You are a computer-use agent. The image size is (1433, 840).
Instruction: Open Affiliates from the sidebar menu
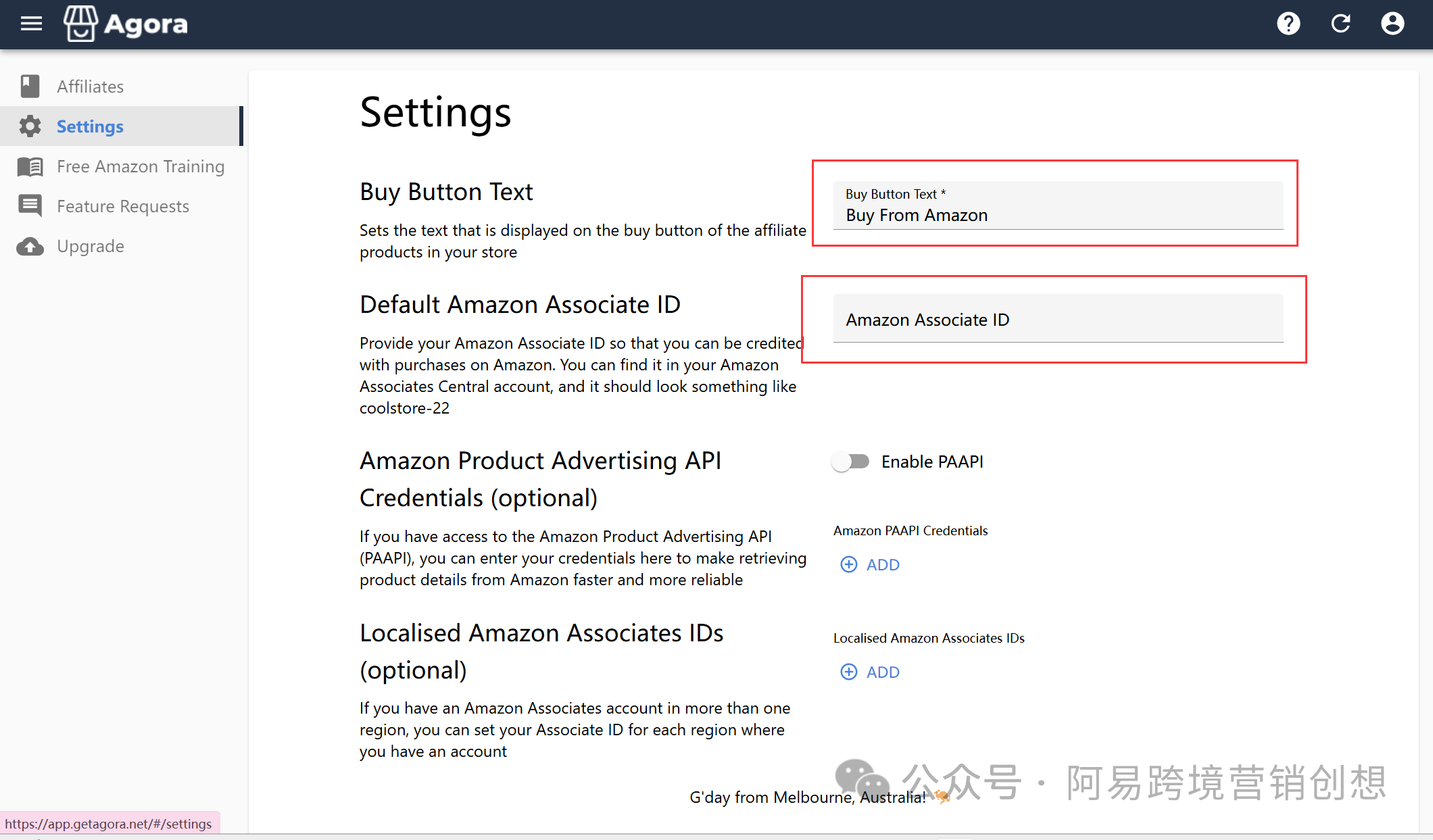pos(90,87)
